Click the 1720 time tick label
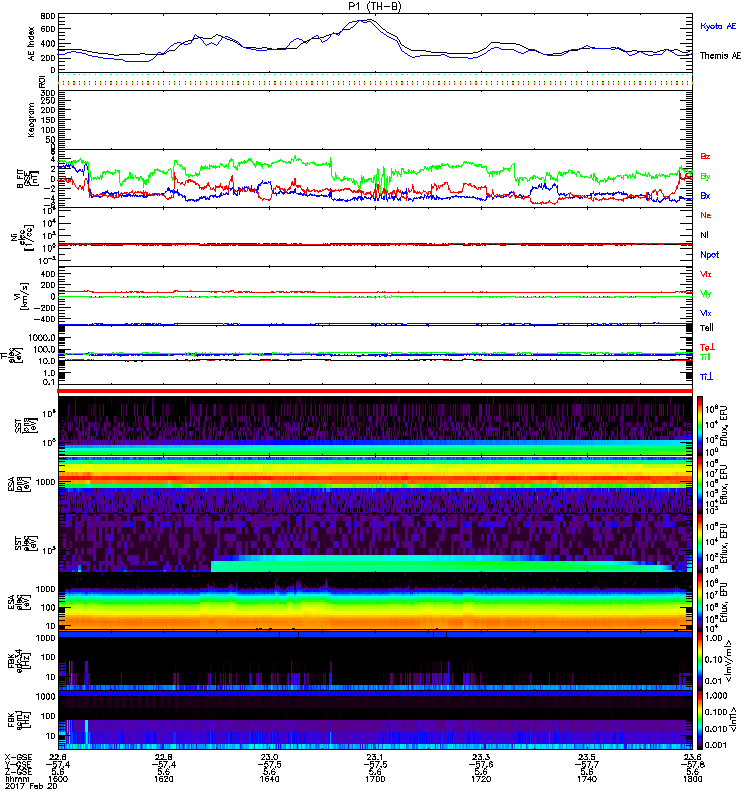Screen dimensions: 750x800 pos(481,779)
